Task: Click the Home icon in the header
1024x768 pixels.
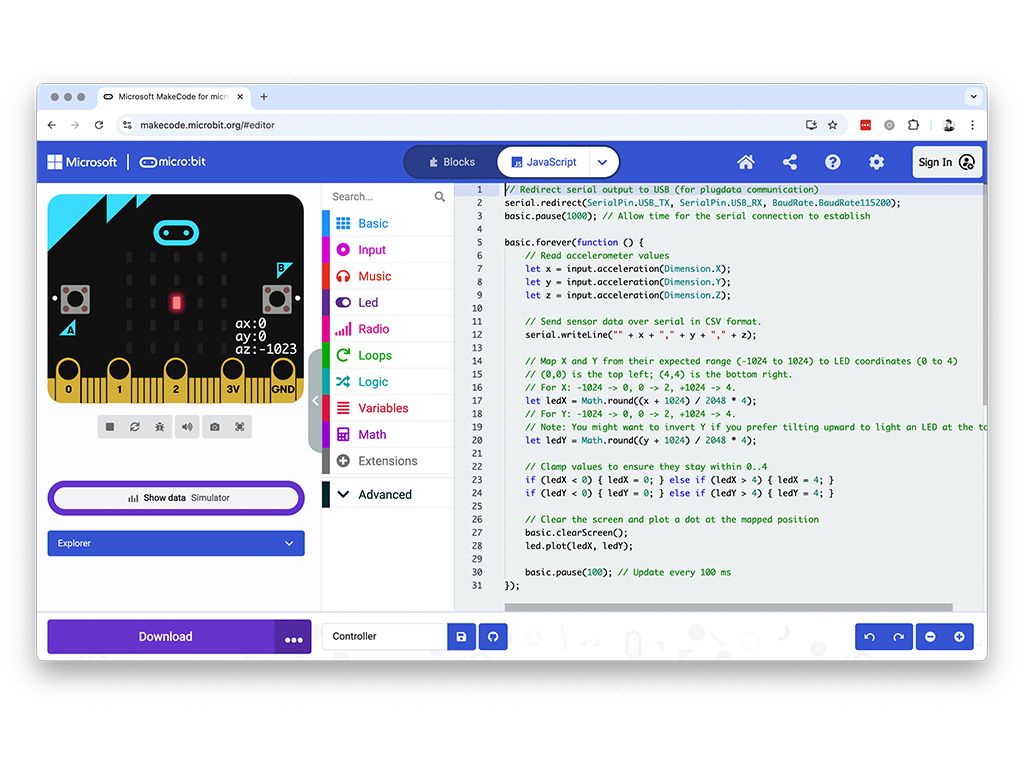Action: coord(745,162)
